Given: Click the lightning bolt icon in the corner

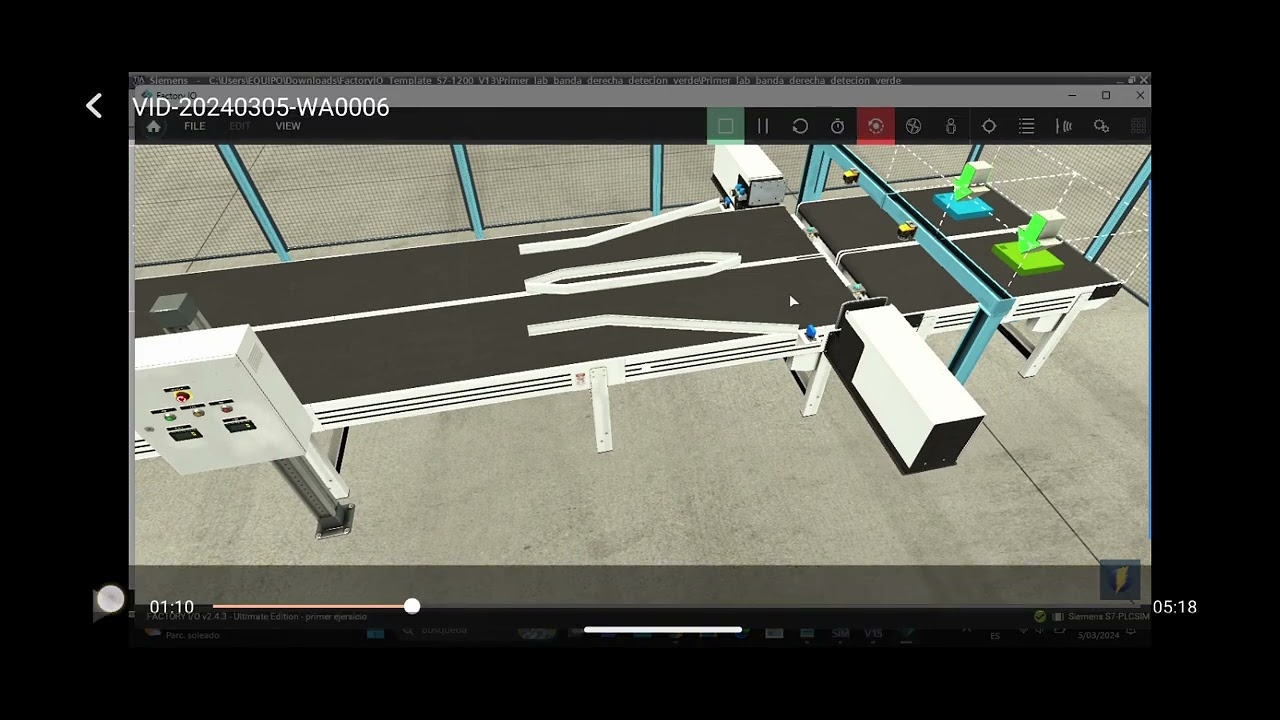Looking at the screenshot, I should pyautogui.click(x=1120, y=580).
